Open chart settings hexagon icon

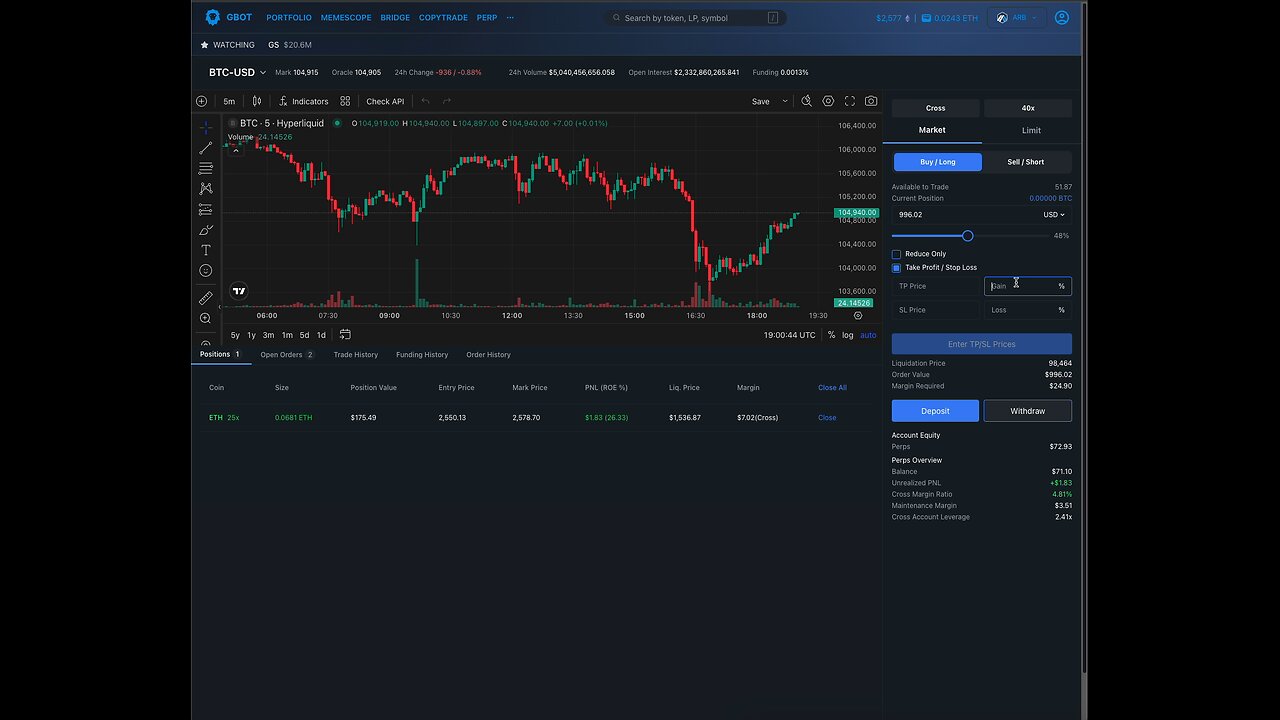[x=828, y=101]
